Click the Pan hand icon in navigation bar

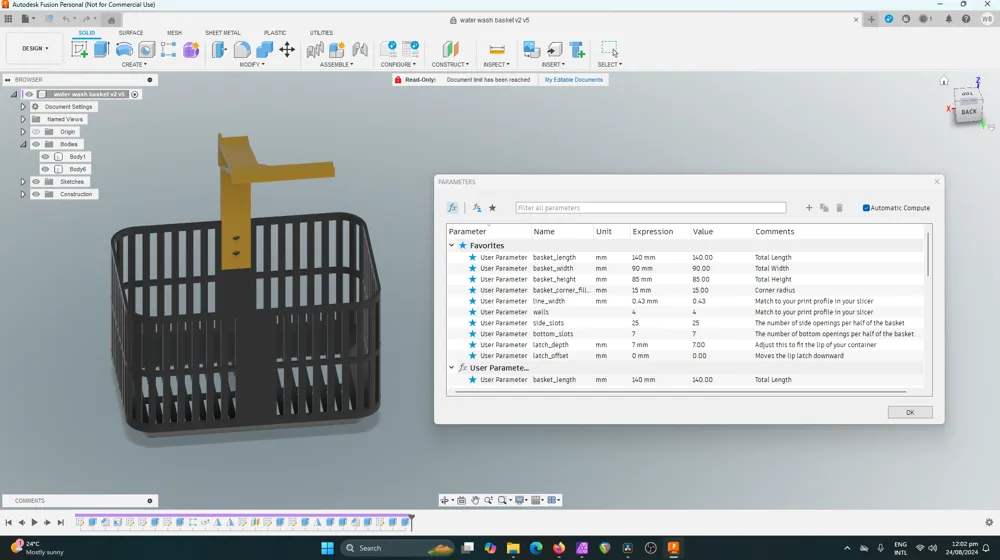475,501
